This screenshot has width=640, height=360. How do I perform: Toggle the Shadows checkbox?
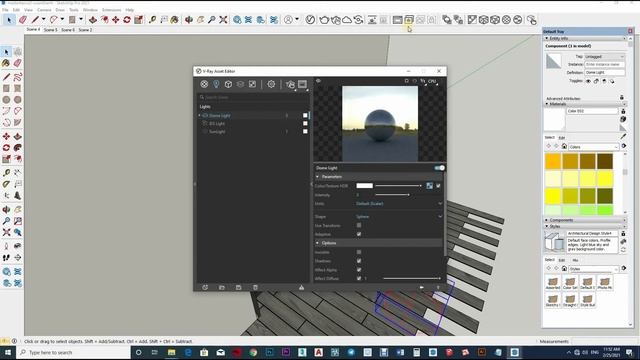point(359,261)
